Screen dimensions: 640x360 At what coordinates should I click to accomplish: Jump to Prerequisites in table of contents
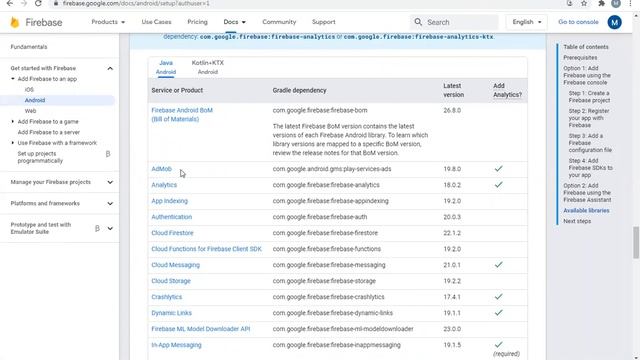[x=580, y=58]
